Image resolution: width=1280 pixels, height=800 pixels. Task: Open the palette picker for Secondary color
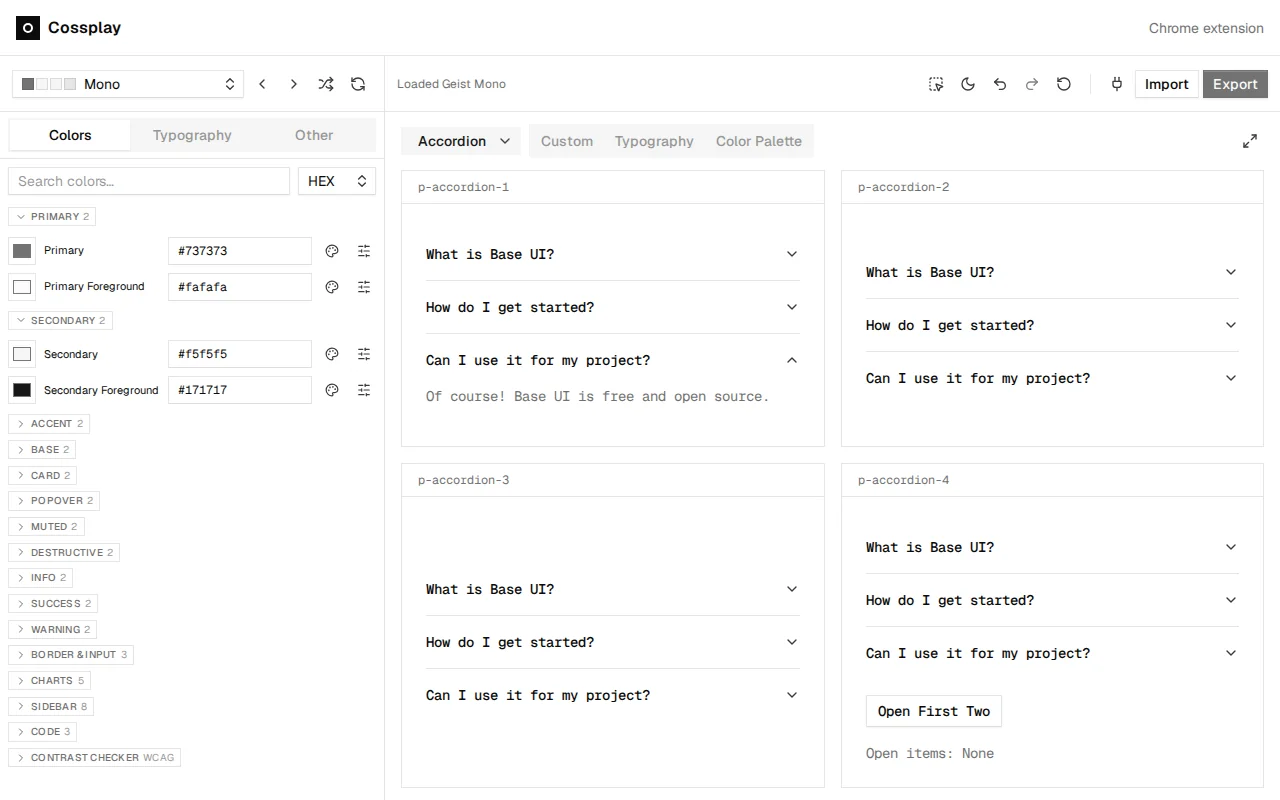tap(332, 354)
